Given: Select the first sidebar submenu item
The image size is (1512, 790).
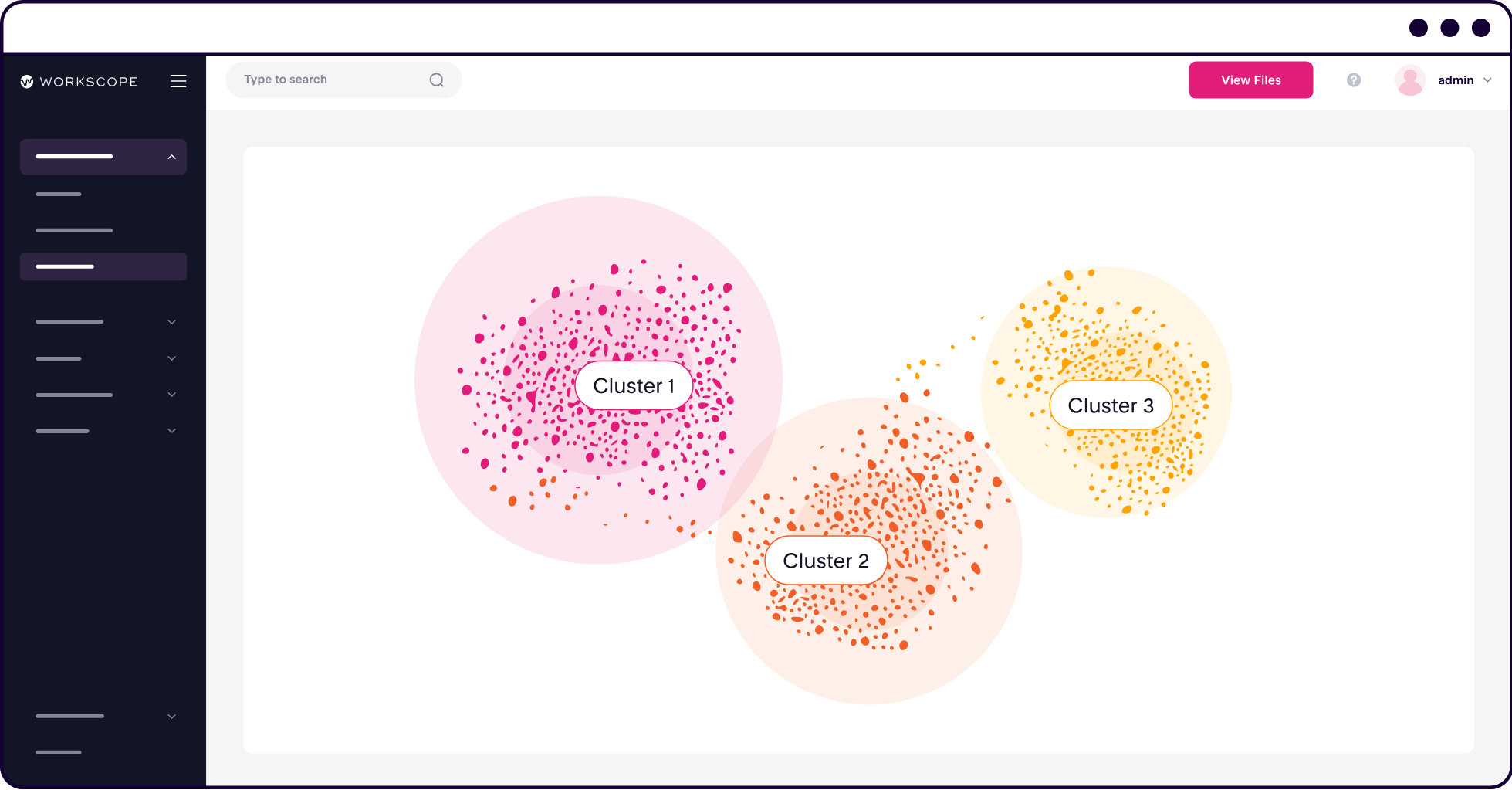Looking at the screenshot, I should pyautogui.click(x=59, y=194).
